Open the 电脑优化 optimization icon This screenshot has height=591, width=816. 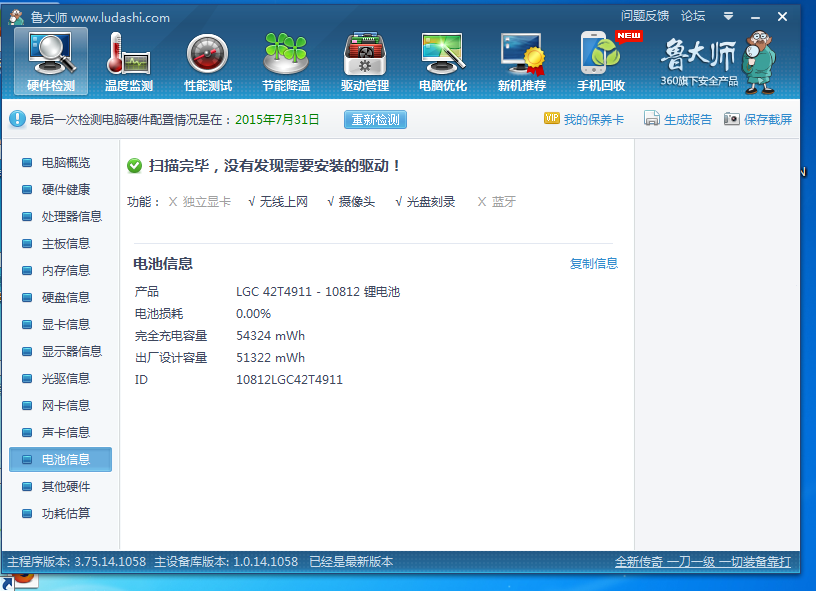(x=443, y=61)
